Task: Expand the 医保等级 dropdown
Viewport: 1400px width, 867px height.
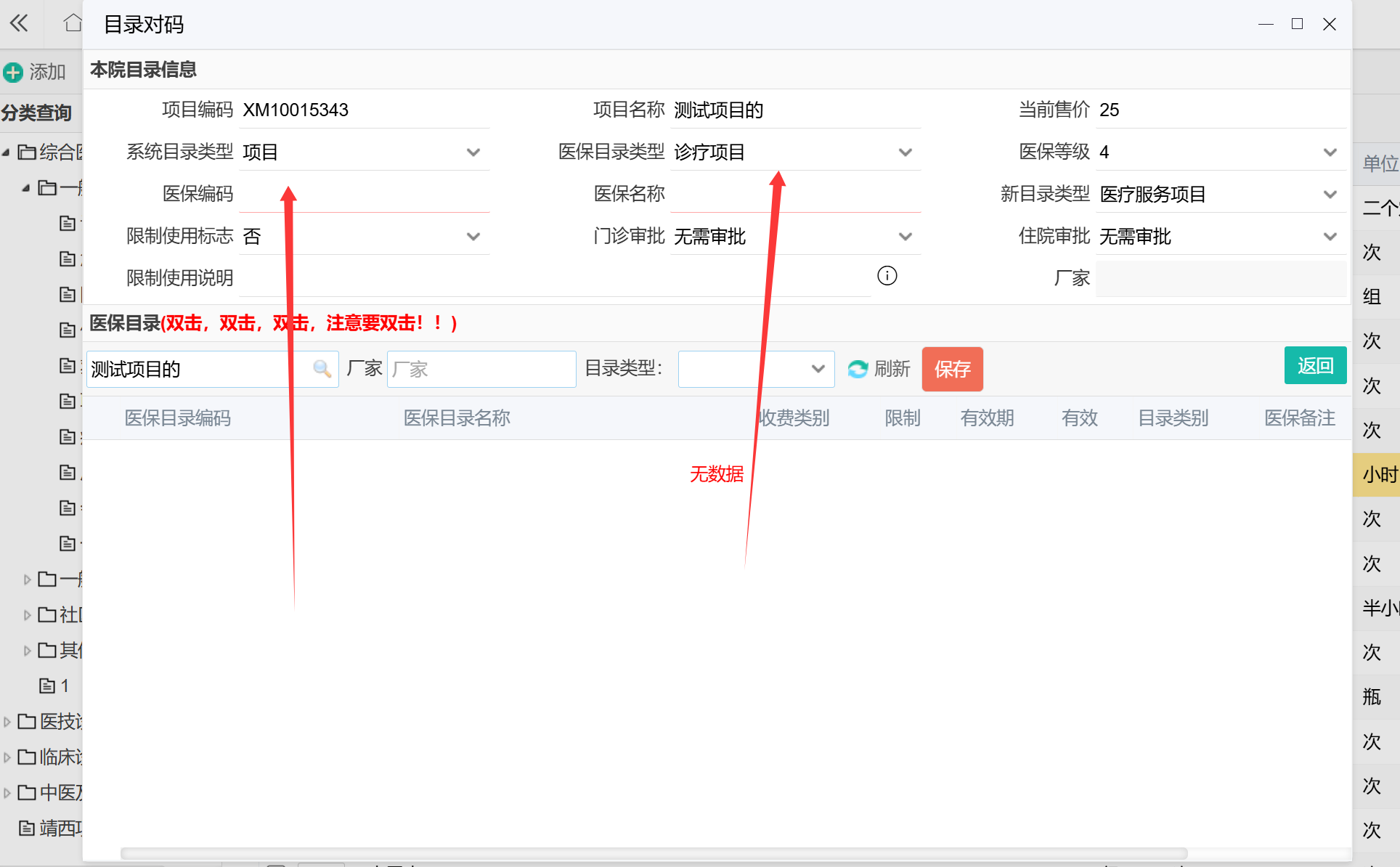Action: 1330,152
